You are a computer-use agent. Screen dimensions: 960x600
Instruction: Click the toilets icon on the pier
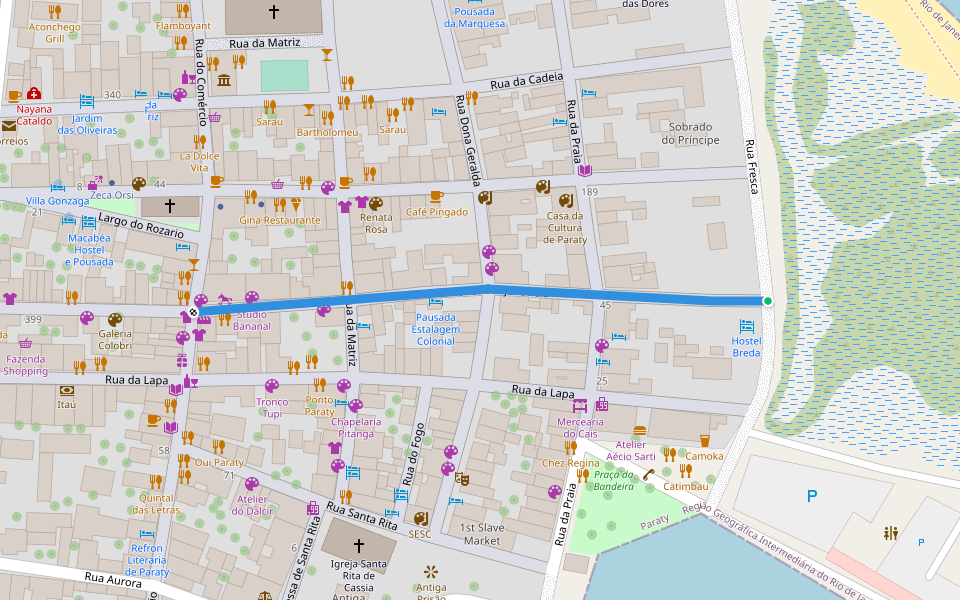(x=891, y=532)
